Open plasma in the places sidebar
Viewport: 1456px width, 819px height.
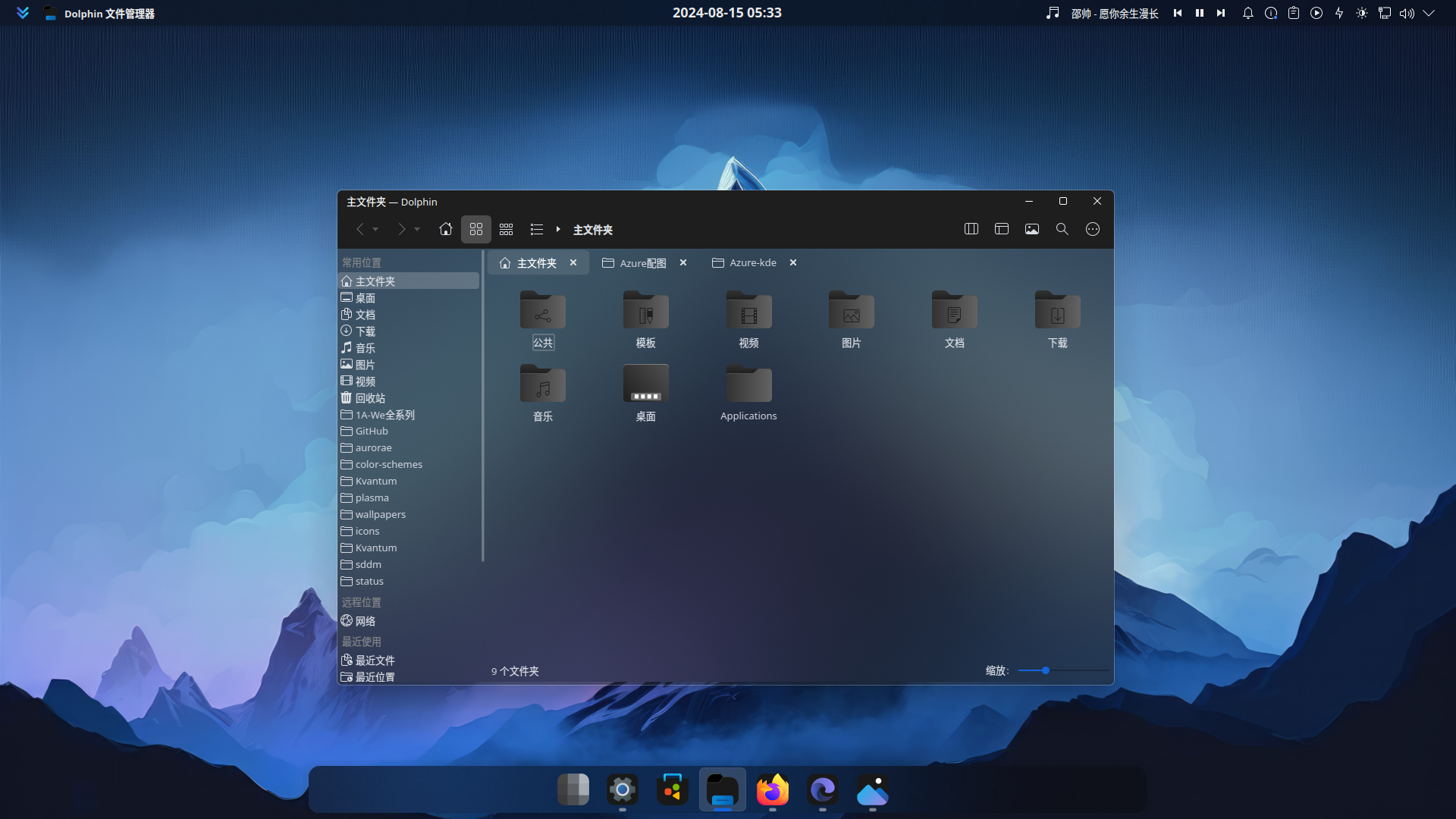[409, 498]
